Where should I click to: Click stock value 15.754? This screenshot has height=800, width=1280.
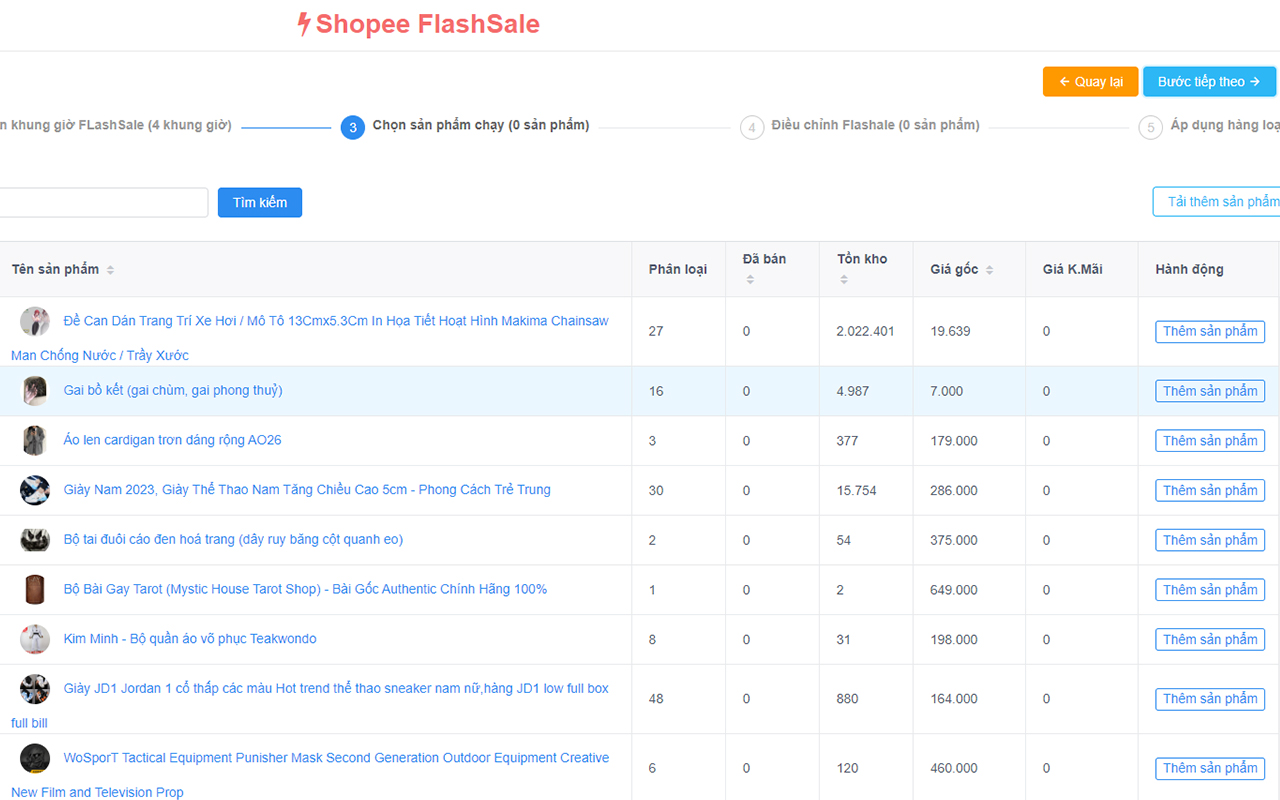click(856, 490)
